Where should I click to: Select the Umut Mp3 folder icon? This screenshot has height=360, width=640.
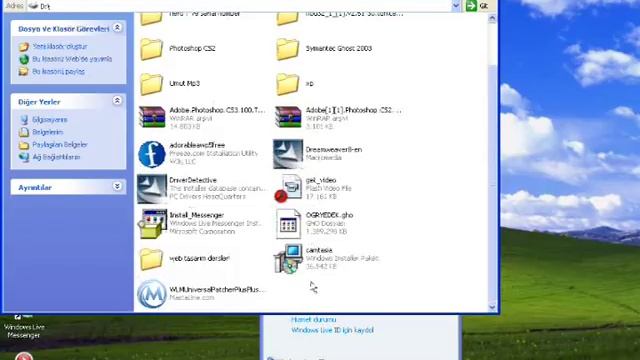152,84
